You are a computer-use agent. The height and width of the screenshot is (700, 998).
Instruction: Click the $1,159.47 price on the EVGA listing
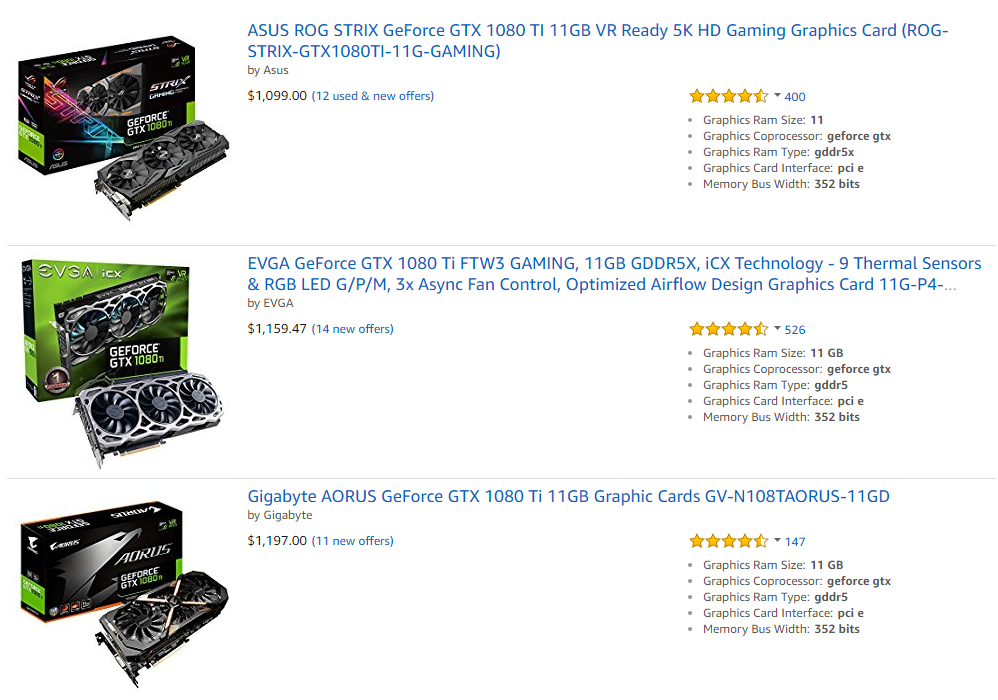point(277,329)
